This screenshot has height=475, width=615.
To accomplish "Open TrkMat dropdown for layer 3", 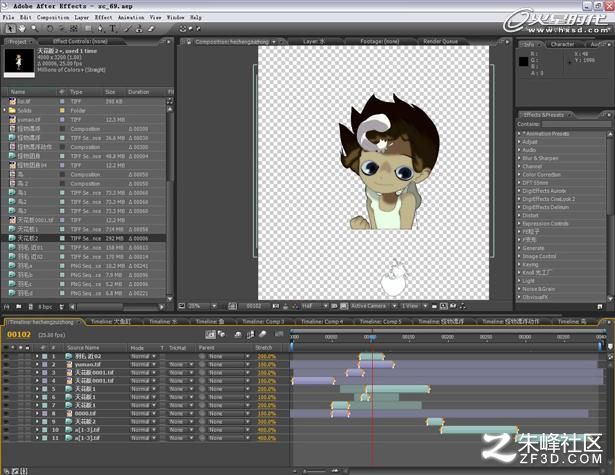I will point(181,373).
